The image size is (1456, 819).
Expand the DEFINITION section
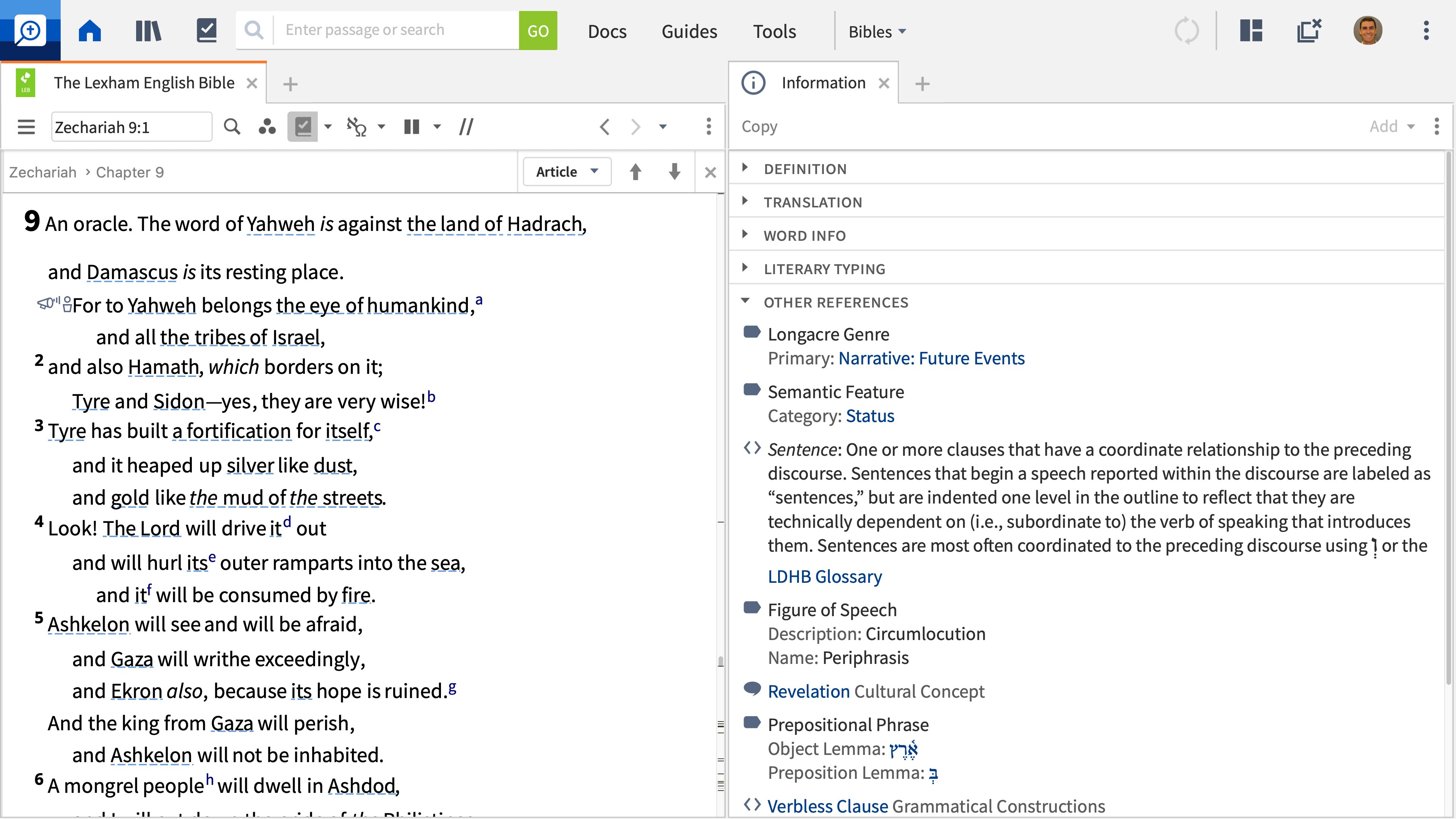click(804, 168)
